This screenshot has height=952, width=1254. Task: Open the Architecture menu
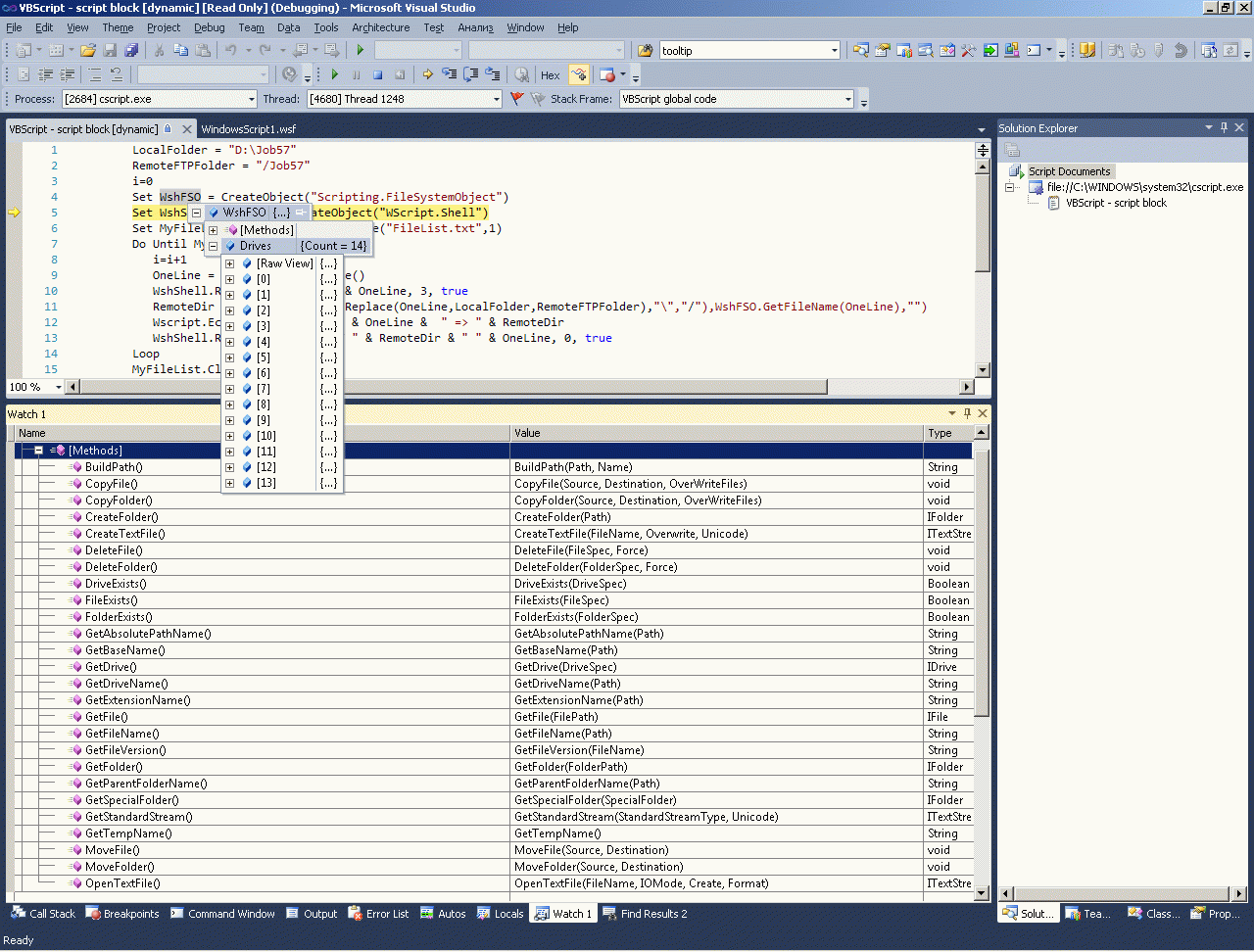[381, 27]
